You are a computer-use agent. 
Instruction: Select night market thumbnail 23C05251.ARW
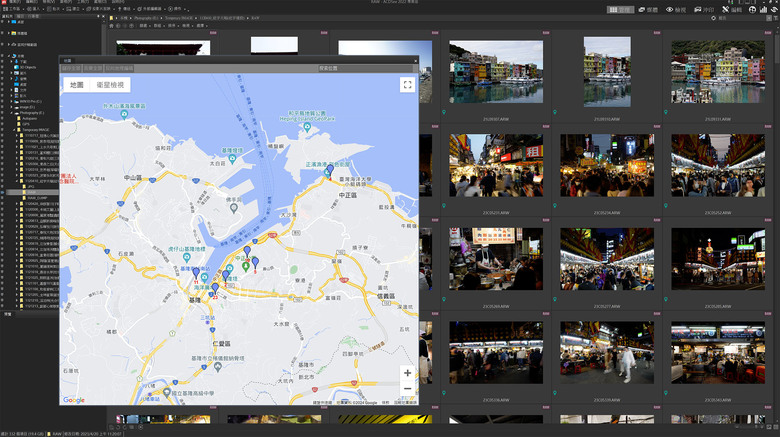point(496,165)
